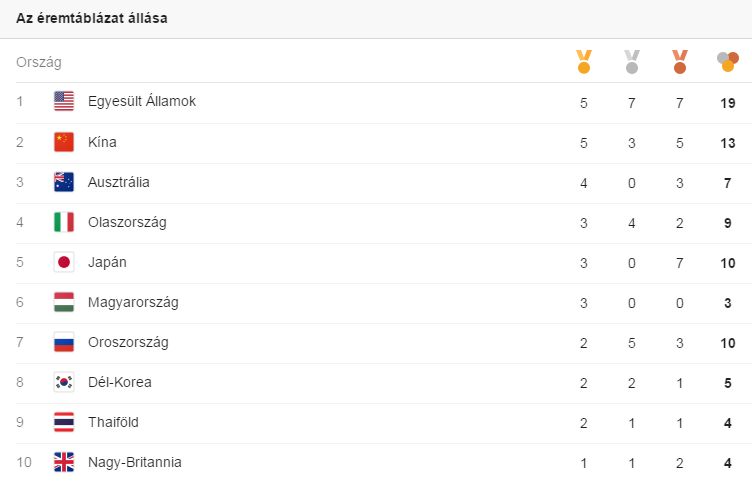Screen dimensions: 752x483
Task: Click the Australia flag icon
Action: tap(64, 182)
